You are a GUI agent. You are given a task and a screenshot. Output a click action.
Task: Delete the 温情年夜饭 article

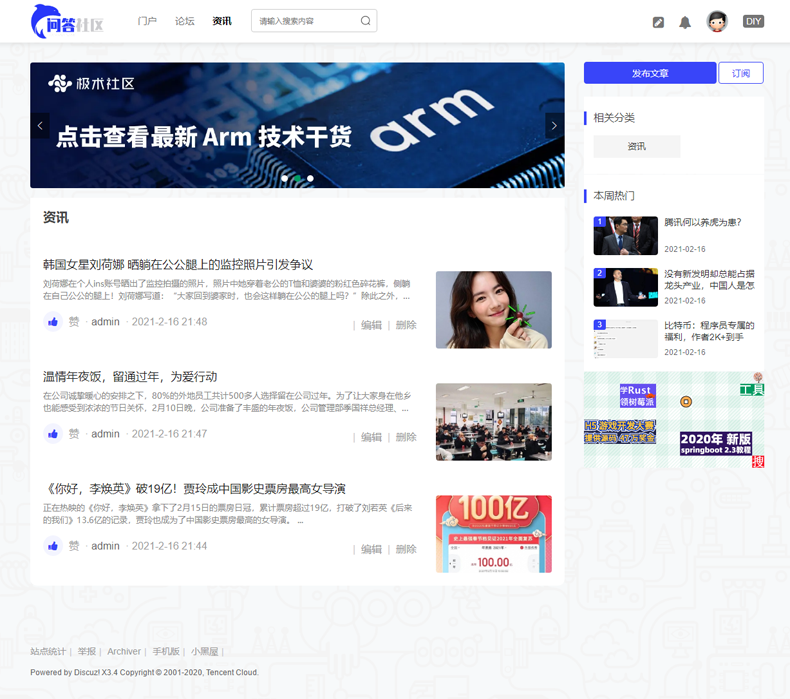(x=406, y=437)
